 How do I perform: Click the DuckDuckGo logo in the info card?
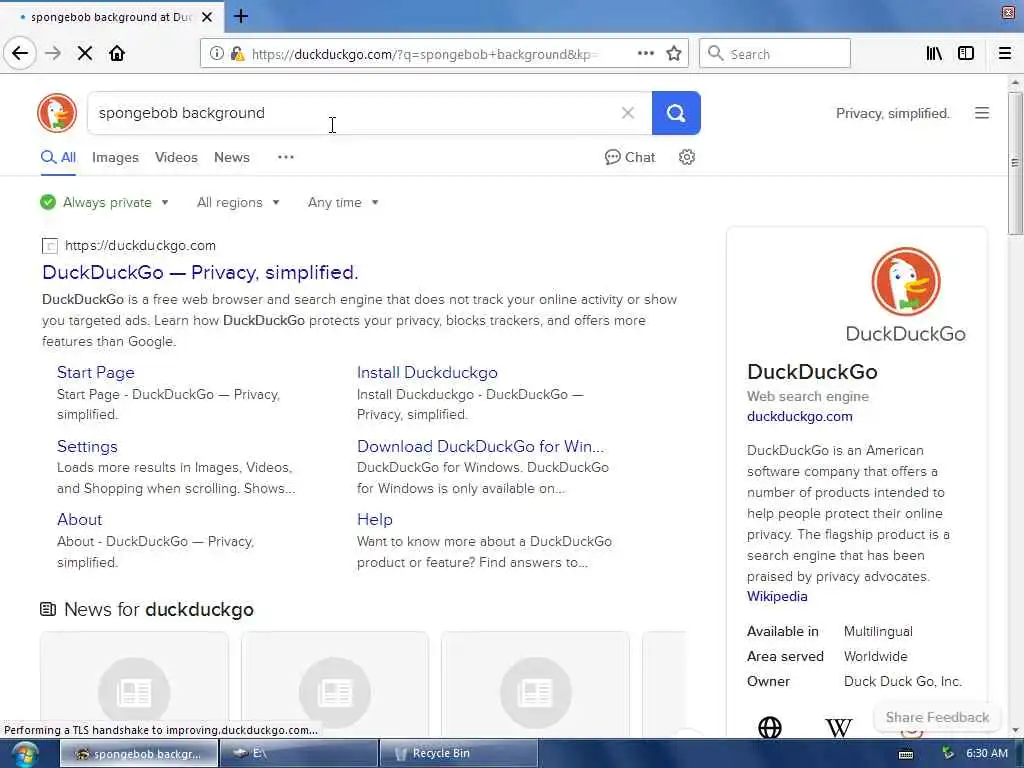906,295
